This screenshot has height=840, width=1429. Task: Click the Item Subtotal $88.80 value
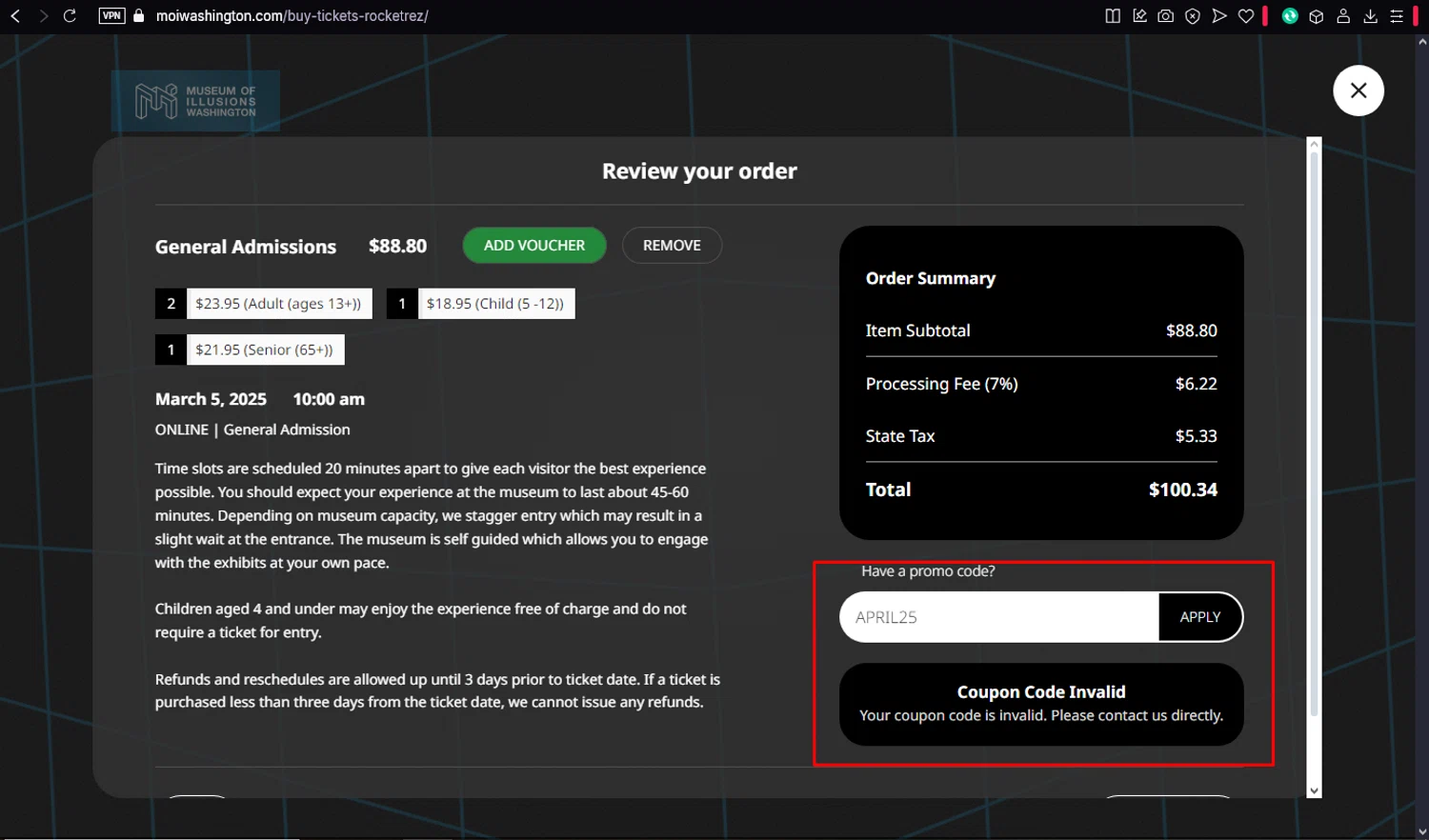click(1192, 330)
